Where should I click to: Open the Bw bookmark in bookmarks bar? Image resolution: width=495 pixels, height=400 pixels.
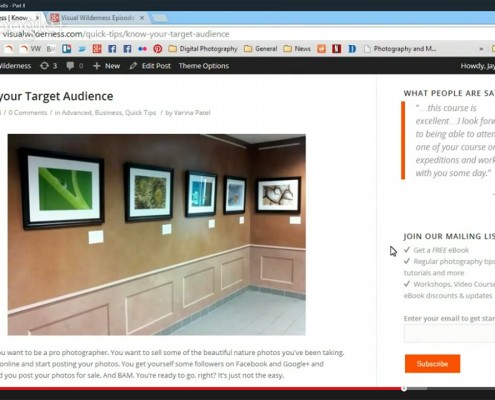pyautogui.click(x=51, y=49)
